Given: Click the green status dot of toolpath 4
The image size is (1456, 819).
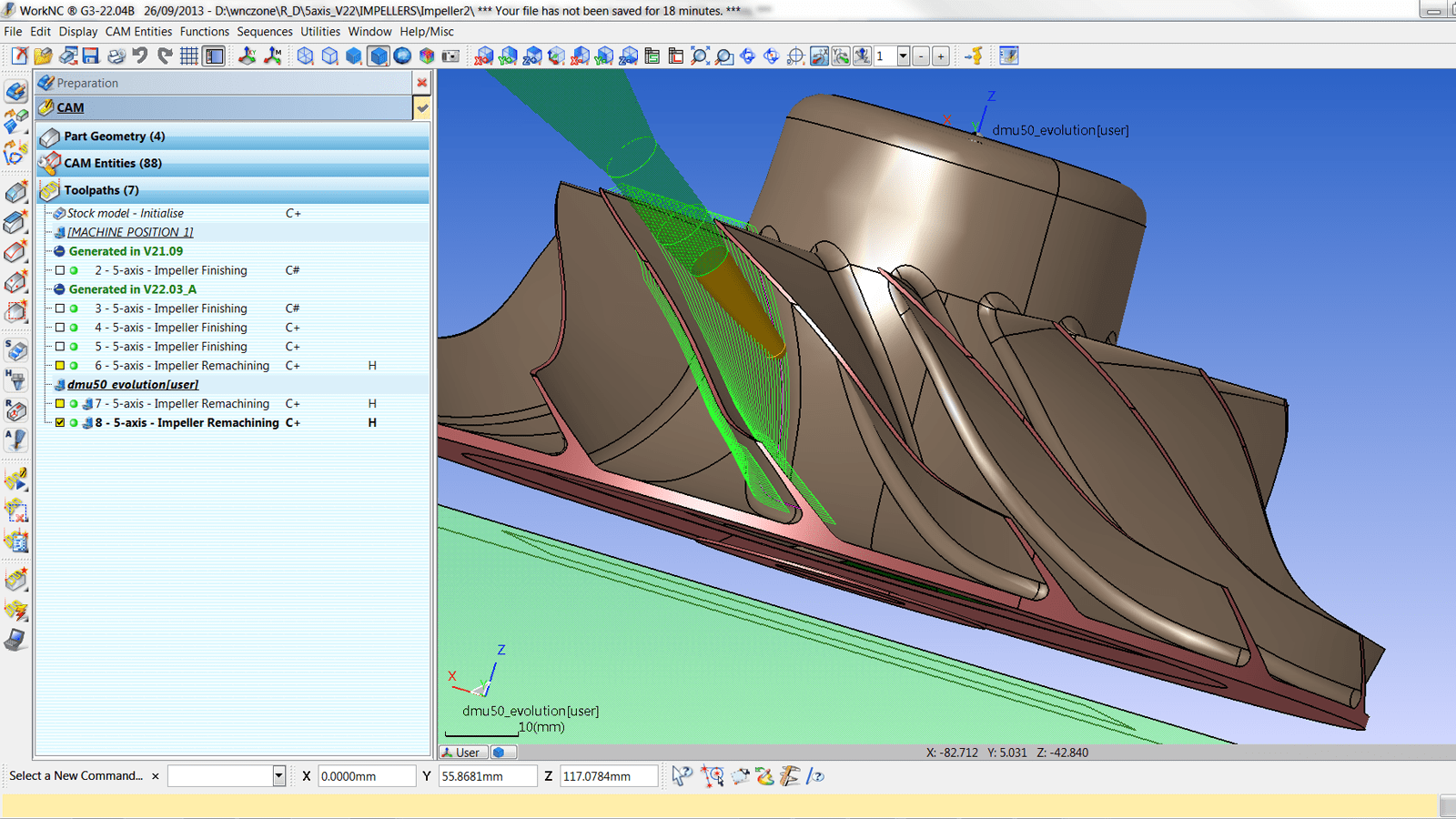Looking at the screenshot, I should point(74,328).
